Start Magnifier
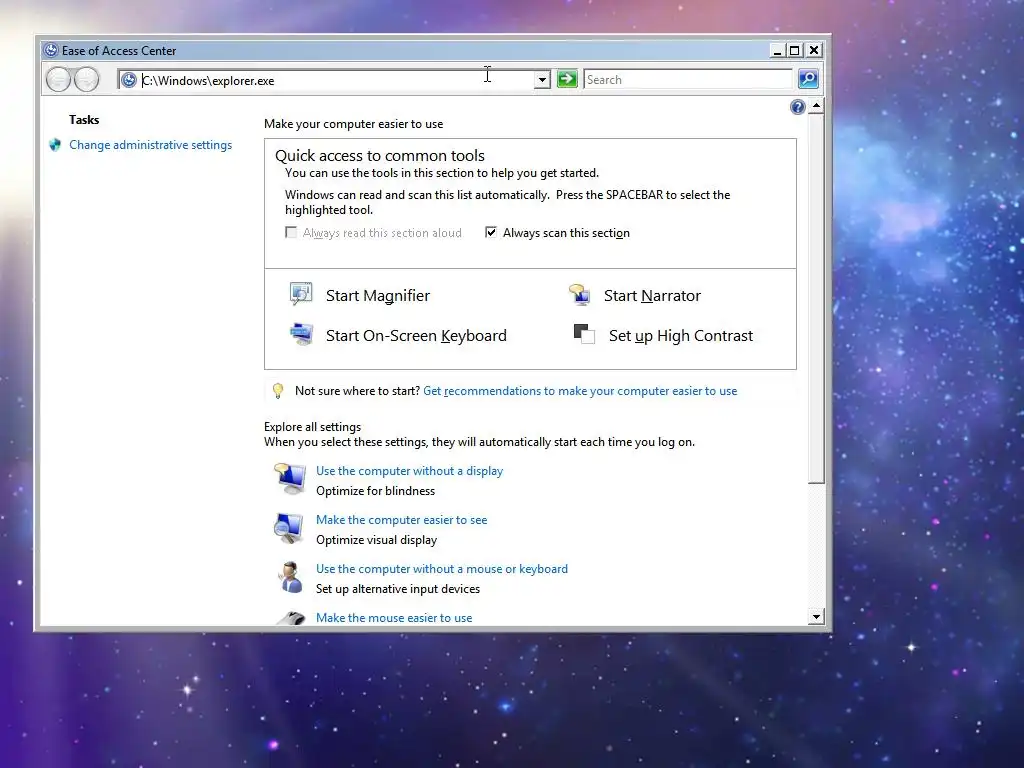The image size is (1024, 768). 377,296
